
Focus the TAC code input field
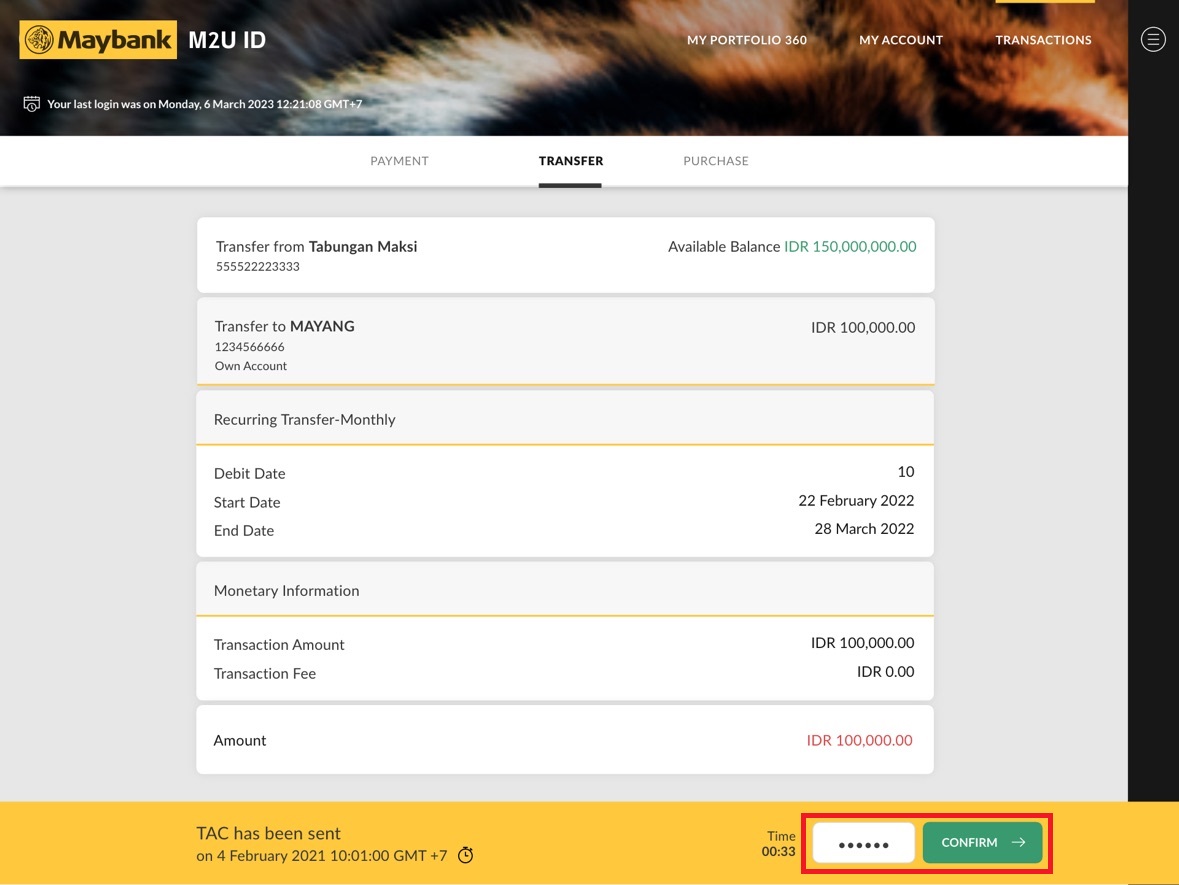pos(863,843)
